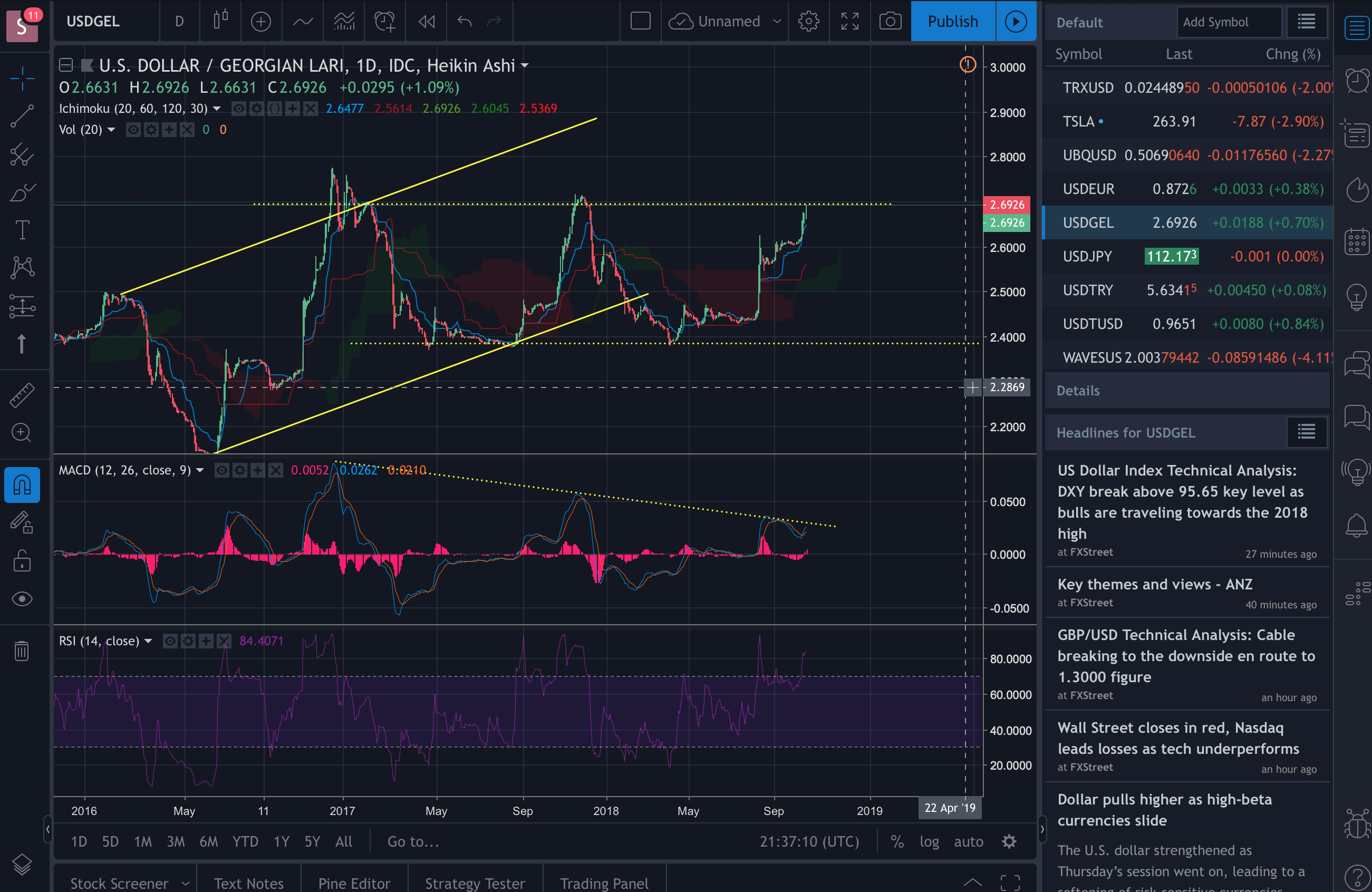Toggle magnet mode in left toolbar
This screenshot has height=892, width=1372.
click(x=22, y=485)
